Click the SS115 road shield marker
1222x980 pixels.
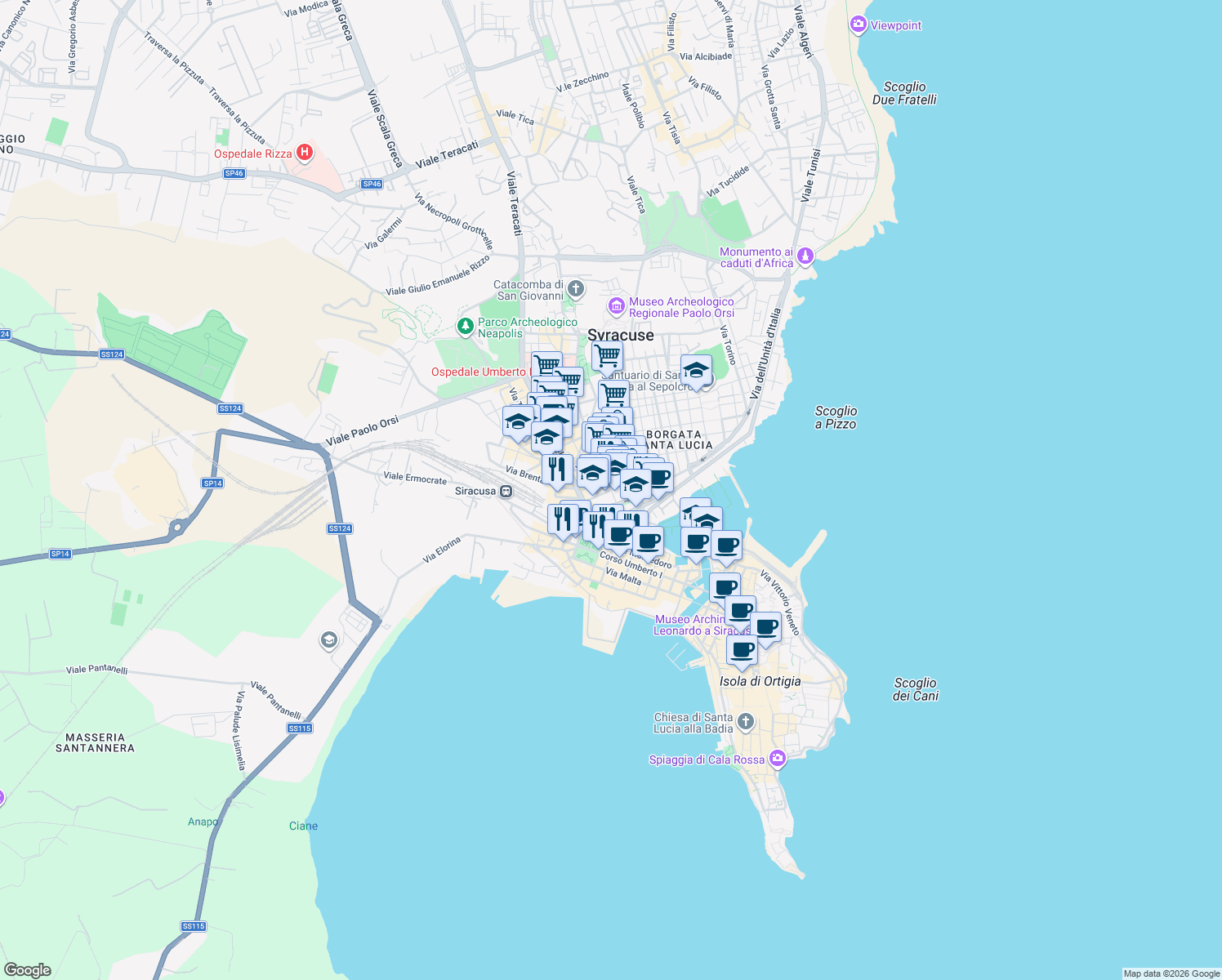300,727
